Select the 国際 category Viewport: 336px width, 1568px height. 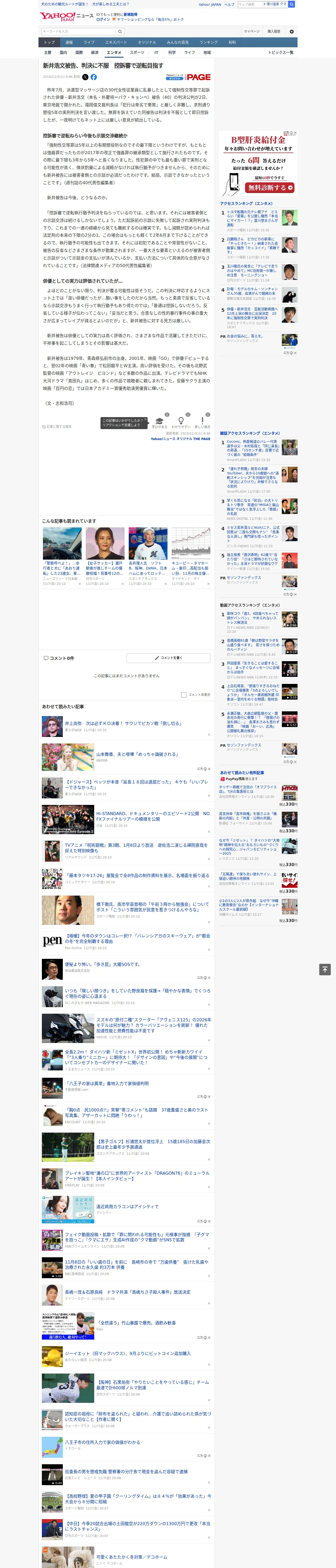click(79, 52)
